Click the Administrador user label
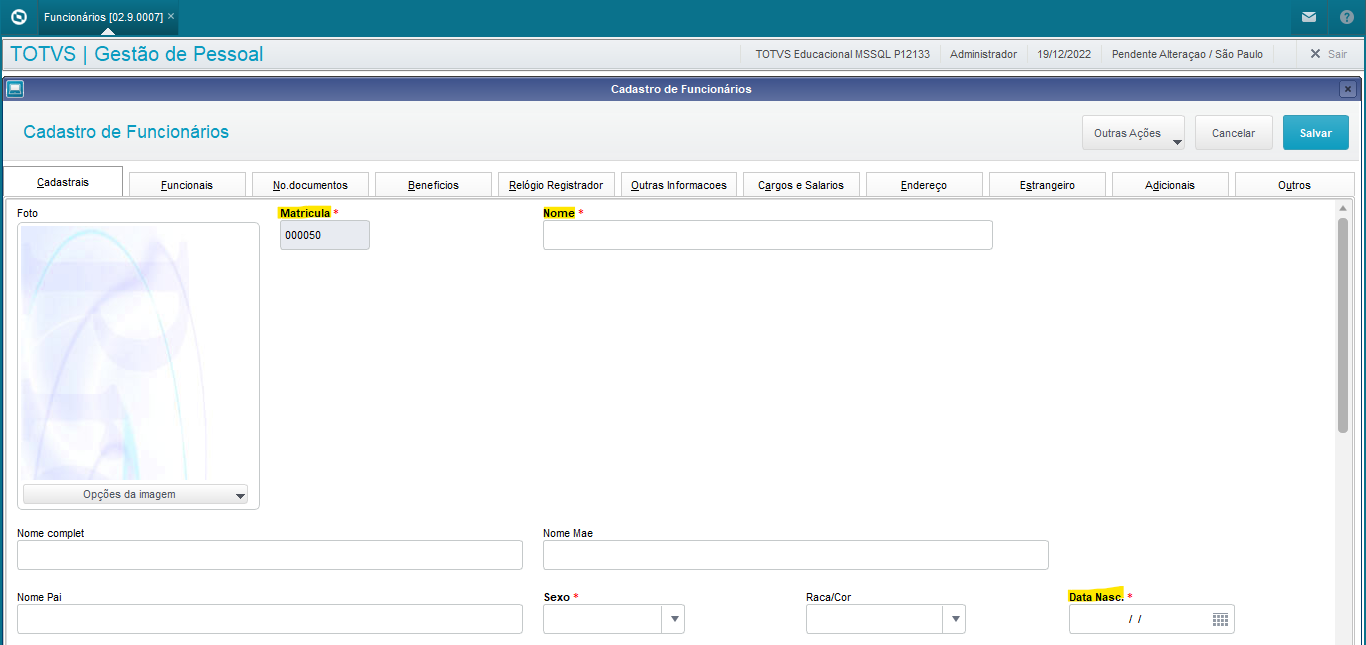 point(983,54)
